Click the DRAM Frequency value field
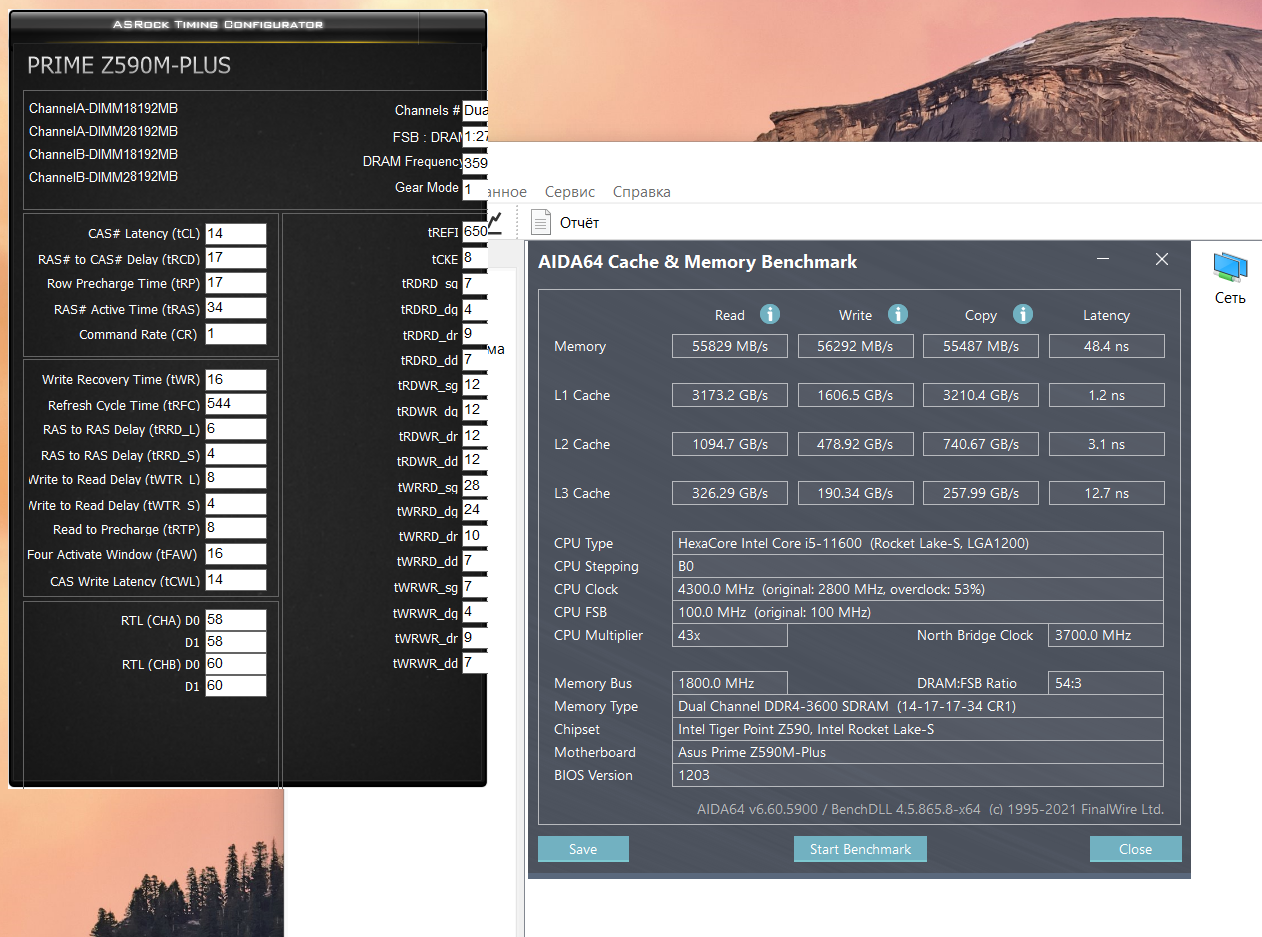 (x=475, y=162)
